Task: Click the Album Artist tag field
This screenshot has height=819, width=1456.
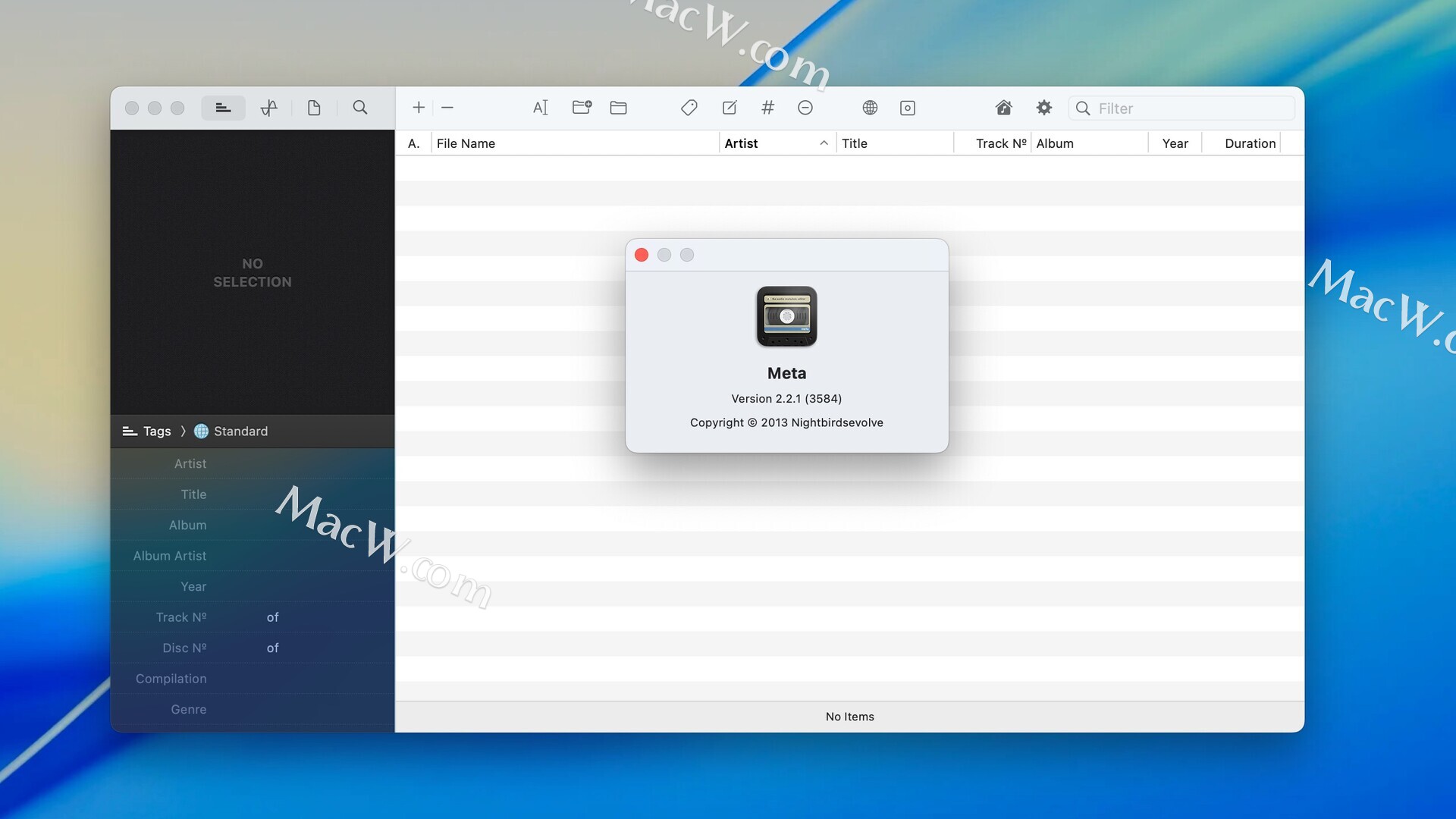Action: (253, 556)
